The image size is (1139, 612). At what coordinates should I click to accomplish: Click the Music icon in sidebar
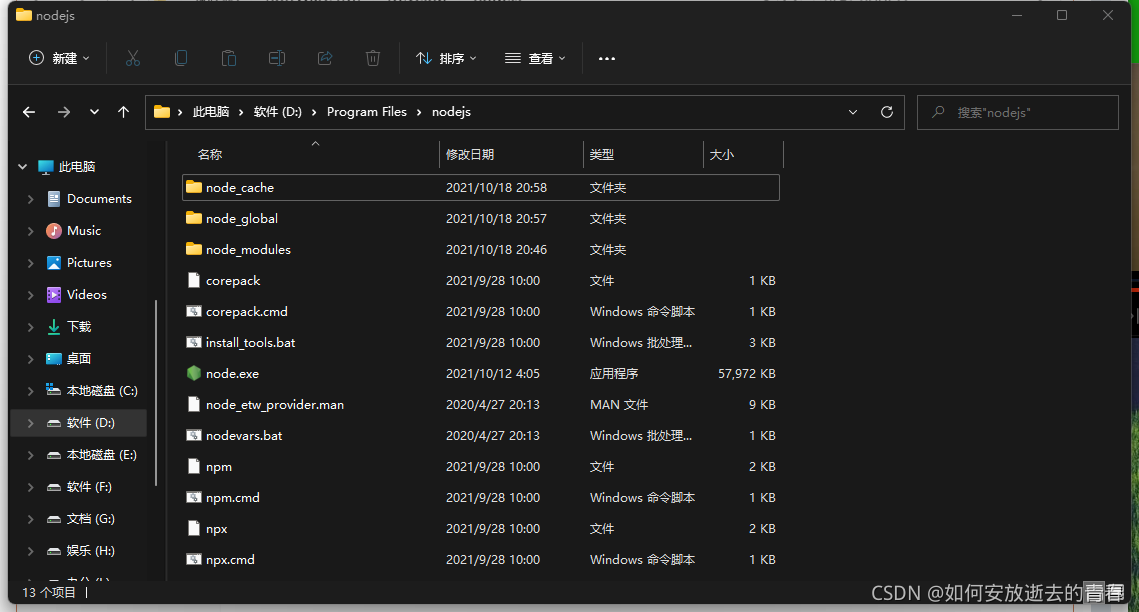coord(54,231)
